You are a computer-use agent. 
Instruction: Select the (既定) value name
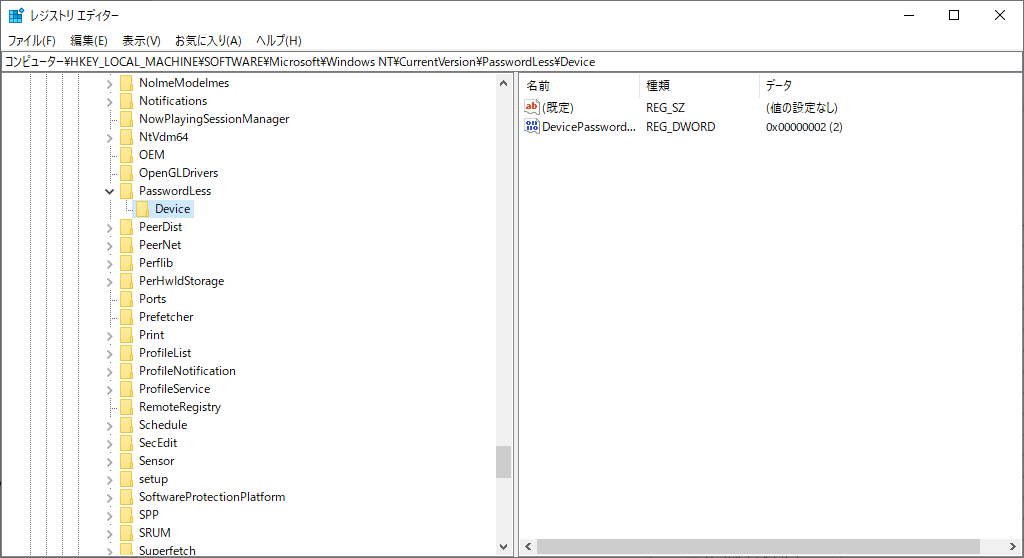[558, 108]
